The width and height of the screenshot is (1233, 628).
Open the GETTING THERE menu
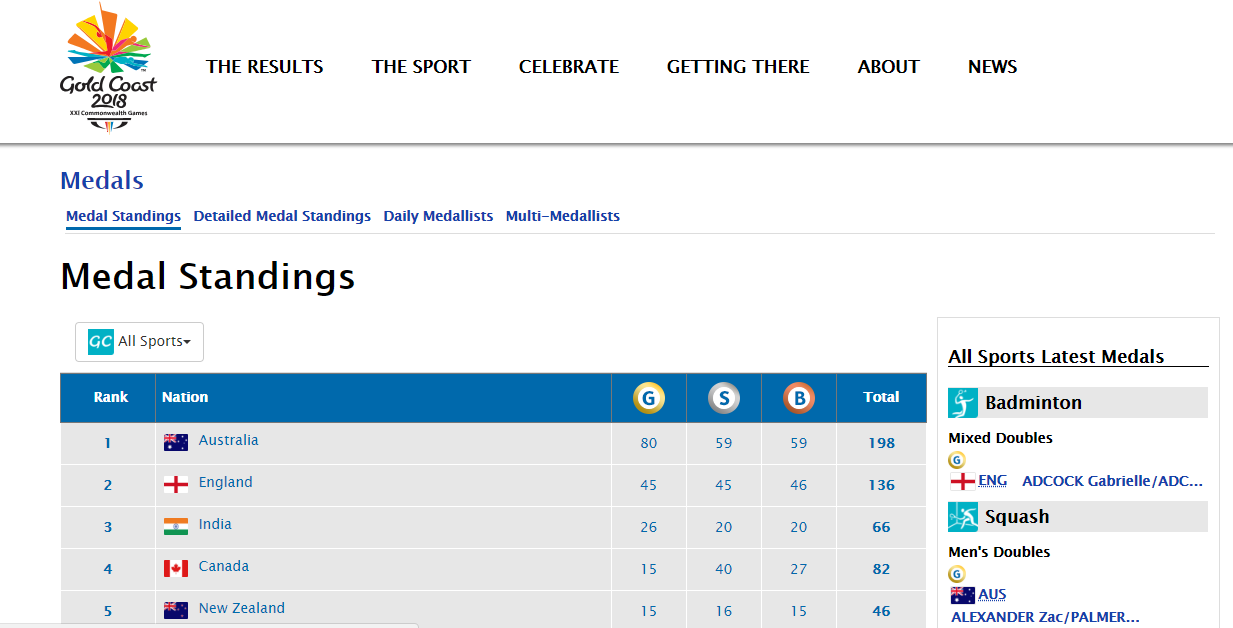point(738,67)
